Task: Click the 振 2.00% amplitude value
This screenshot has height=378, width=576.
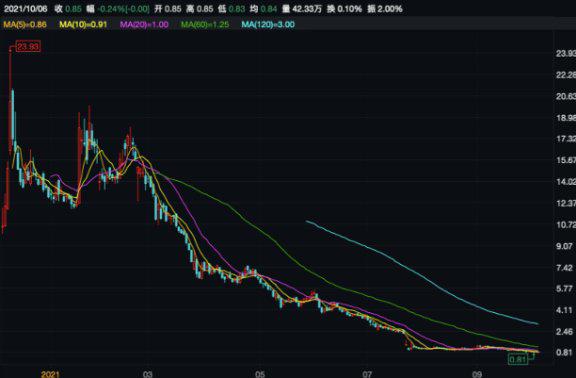Action: [385, 9]
